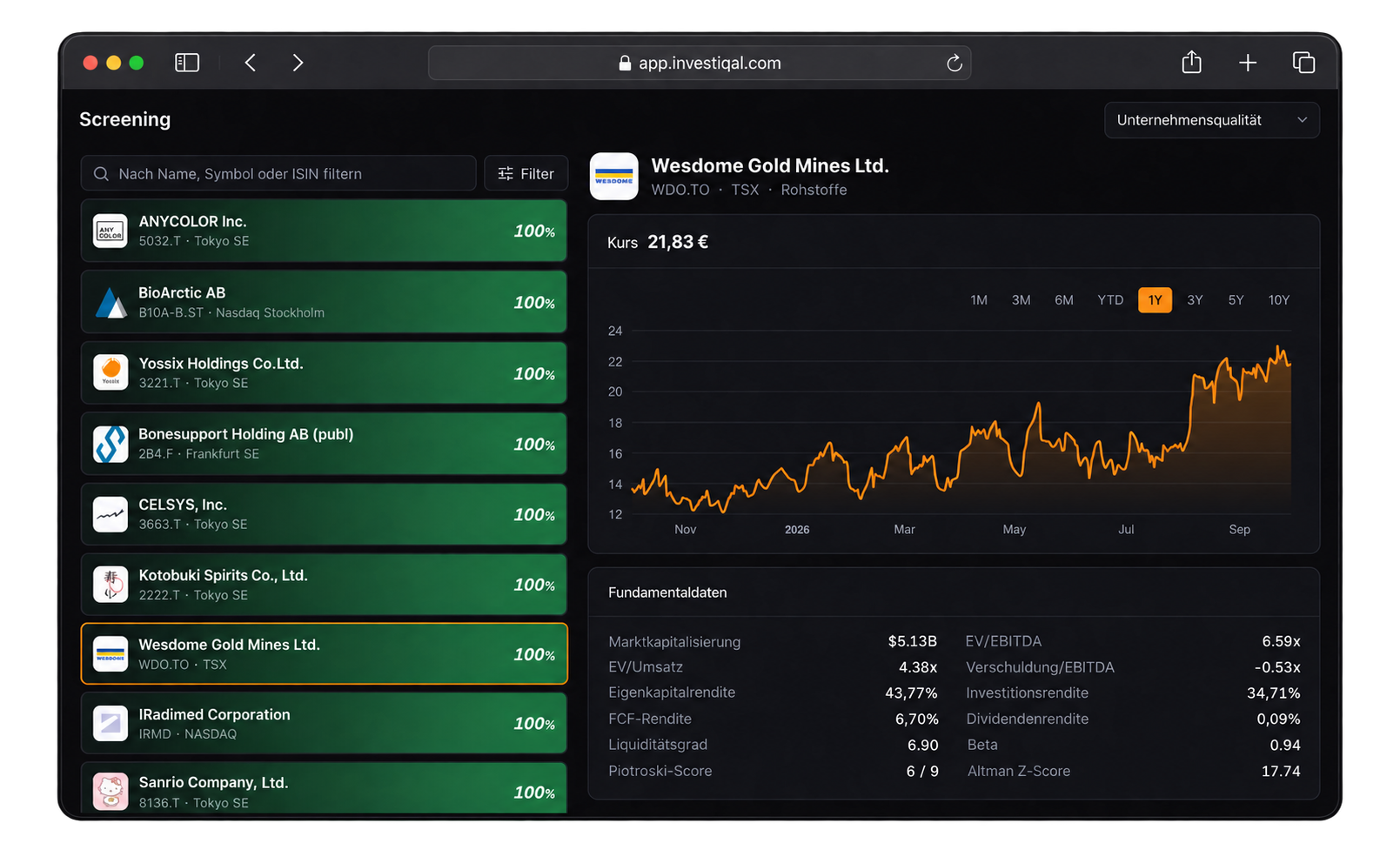Click the Screening page heading

coord(124,119)
